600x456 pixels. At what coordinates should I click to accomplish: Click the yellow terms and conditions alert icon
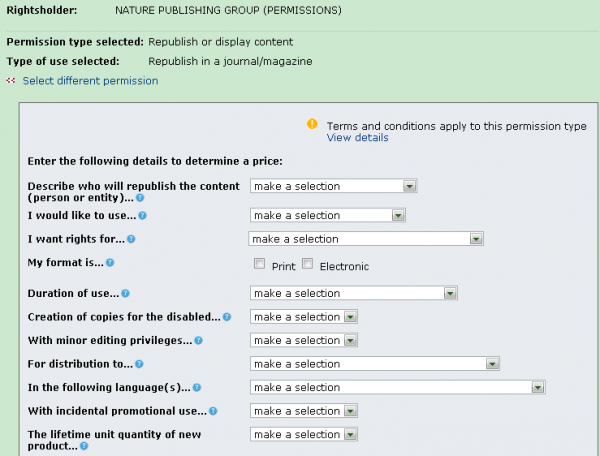pyautogui.click(x=312, y=125)
